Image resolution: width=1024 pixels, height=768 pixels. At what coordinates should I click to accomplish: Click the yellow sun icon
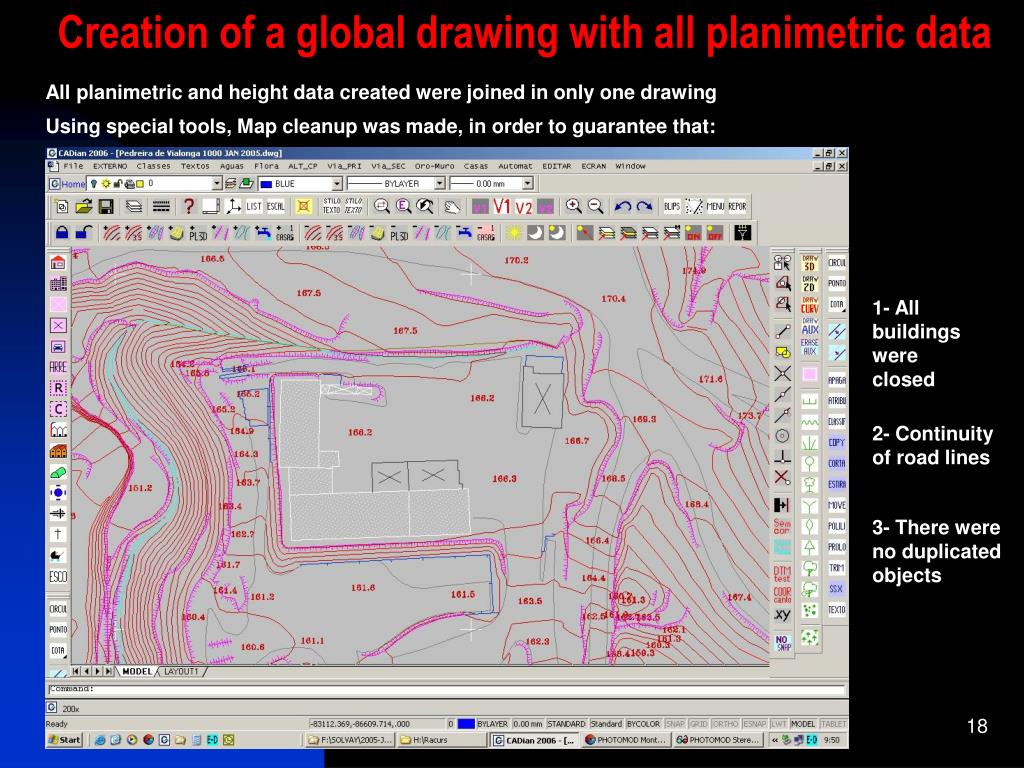(x=514, y=232)
